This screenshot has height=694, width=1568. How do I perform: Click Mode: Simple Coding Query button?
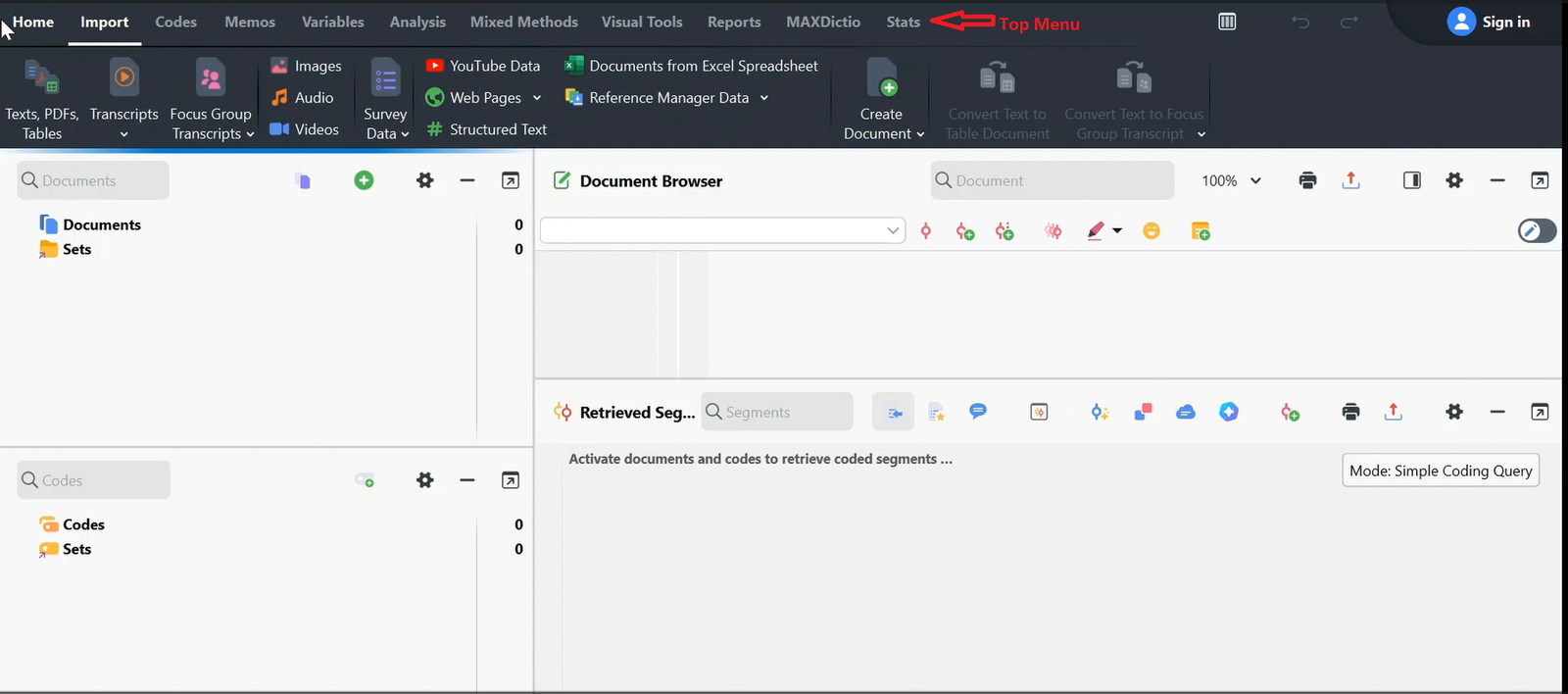click(1441, 471)
